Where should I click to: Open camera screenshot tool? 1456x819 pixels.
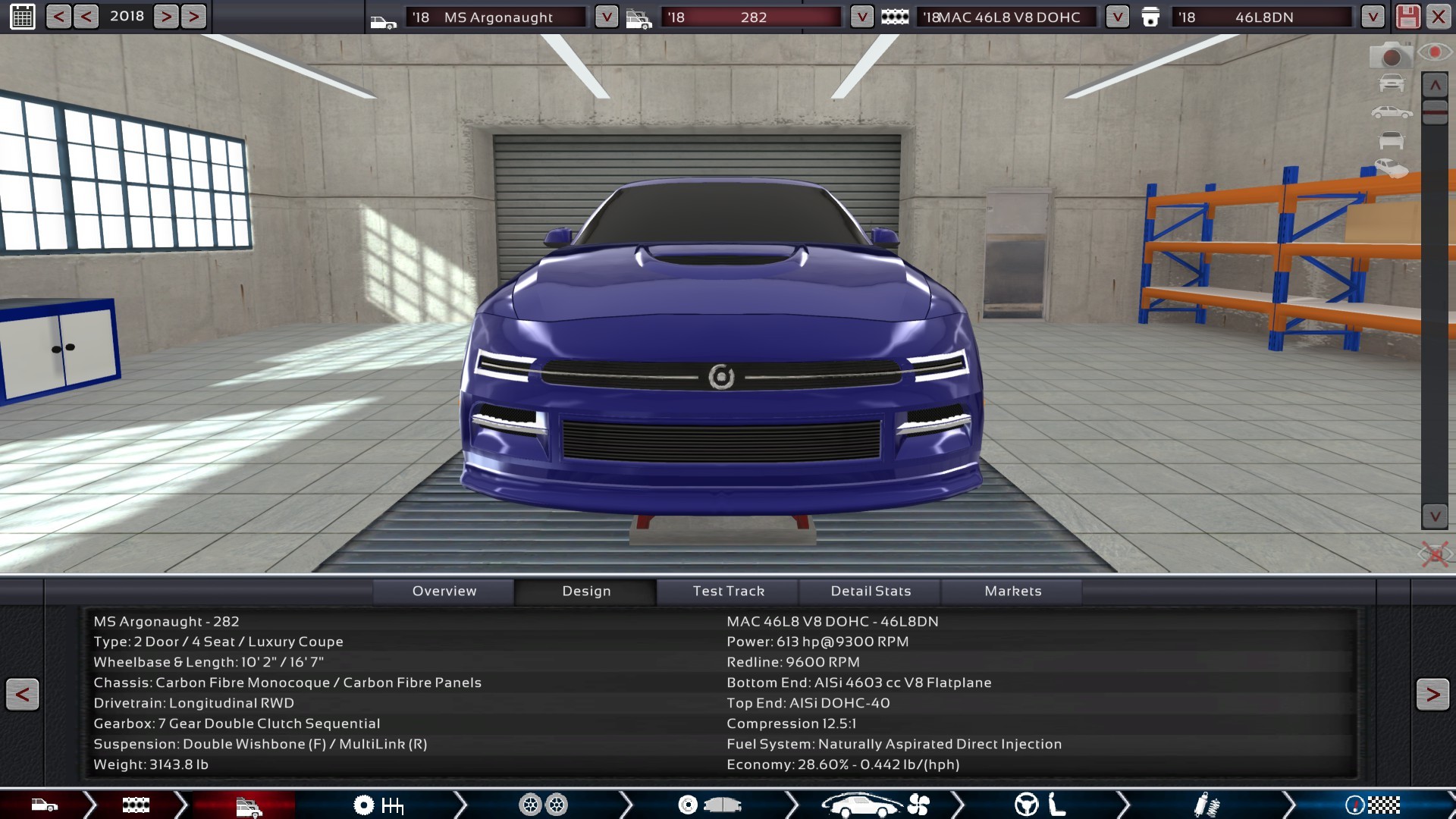(x=1390, y=56)
